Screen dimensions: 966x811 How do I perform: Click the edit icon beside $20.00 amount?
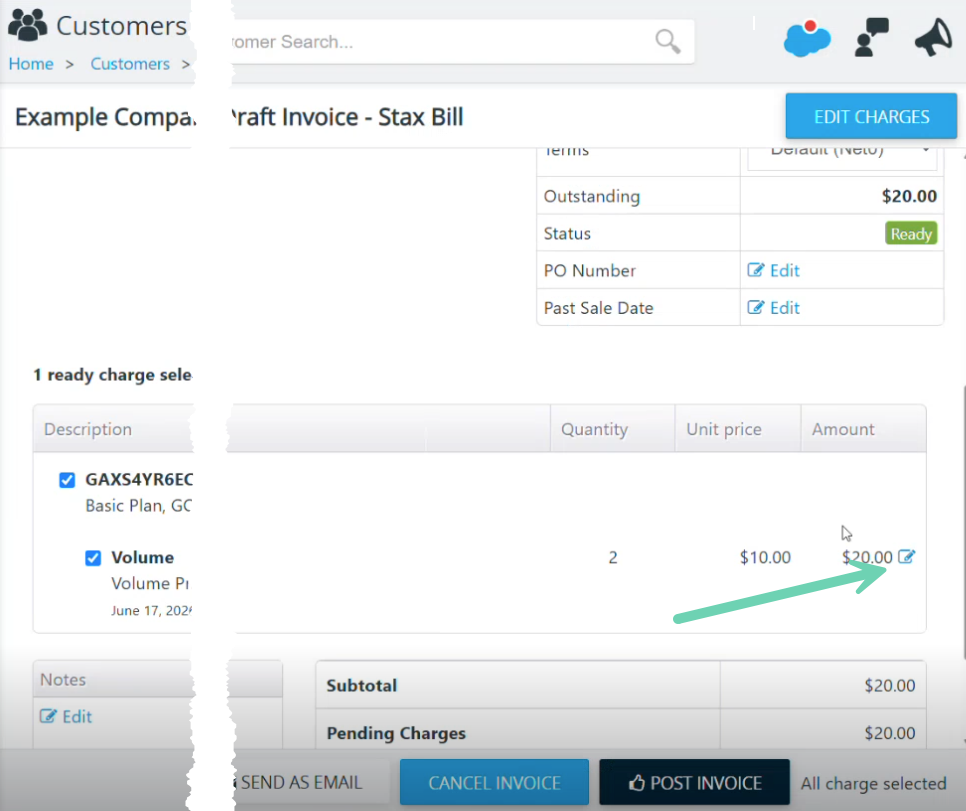pyautogui.click(x=906, y=557)
